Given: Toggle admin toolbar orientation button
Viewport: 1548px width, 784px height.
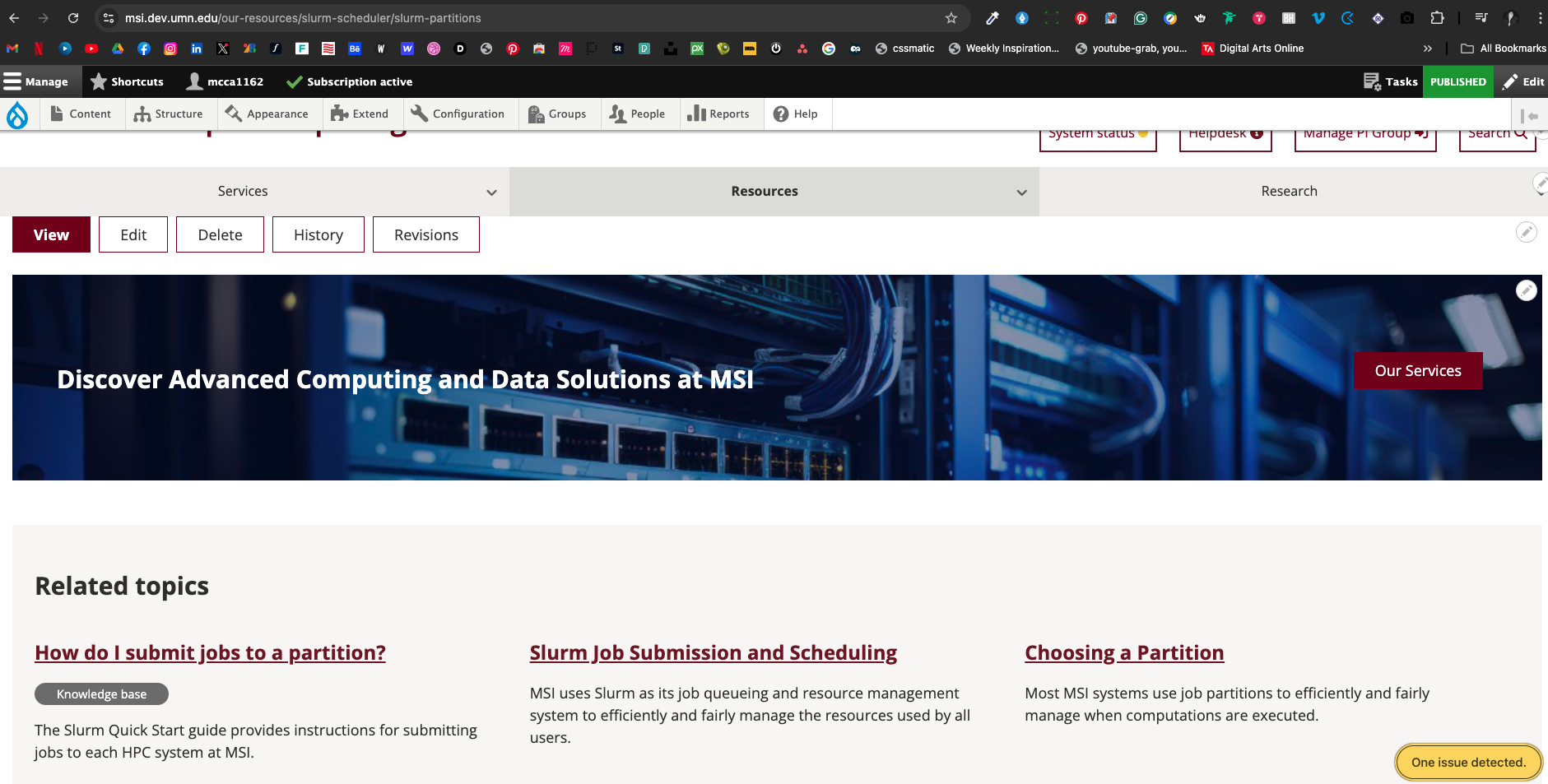Looking at the screenshot, I should [1529, 115].
